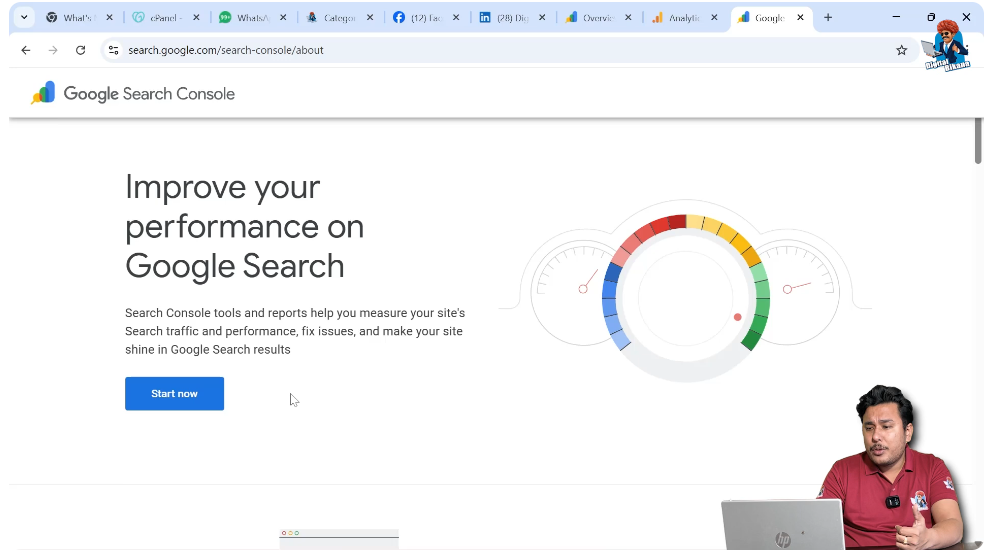This screenshot has width=986, height=552.
Task: Click the Google Search Console title text
Action: pos(149,94)
